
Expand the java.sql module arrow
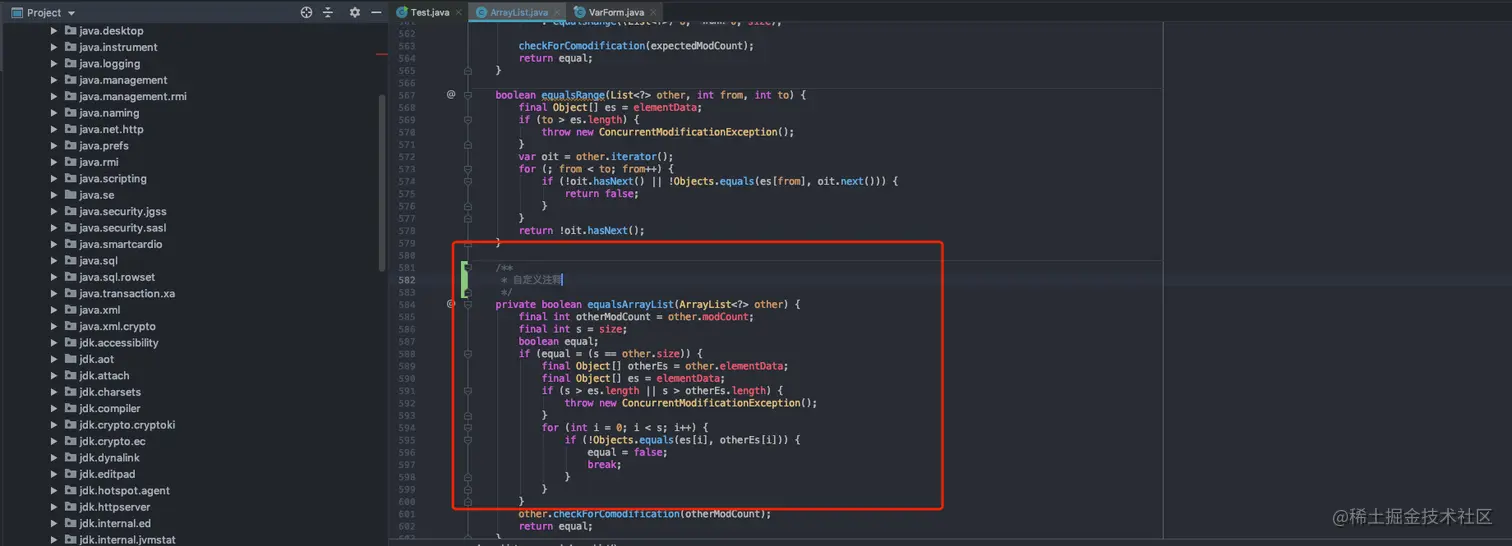click(x=54, y=261)
